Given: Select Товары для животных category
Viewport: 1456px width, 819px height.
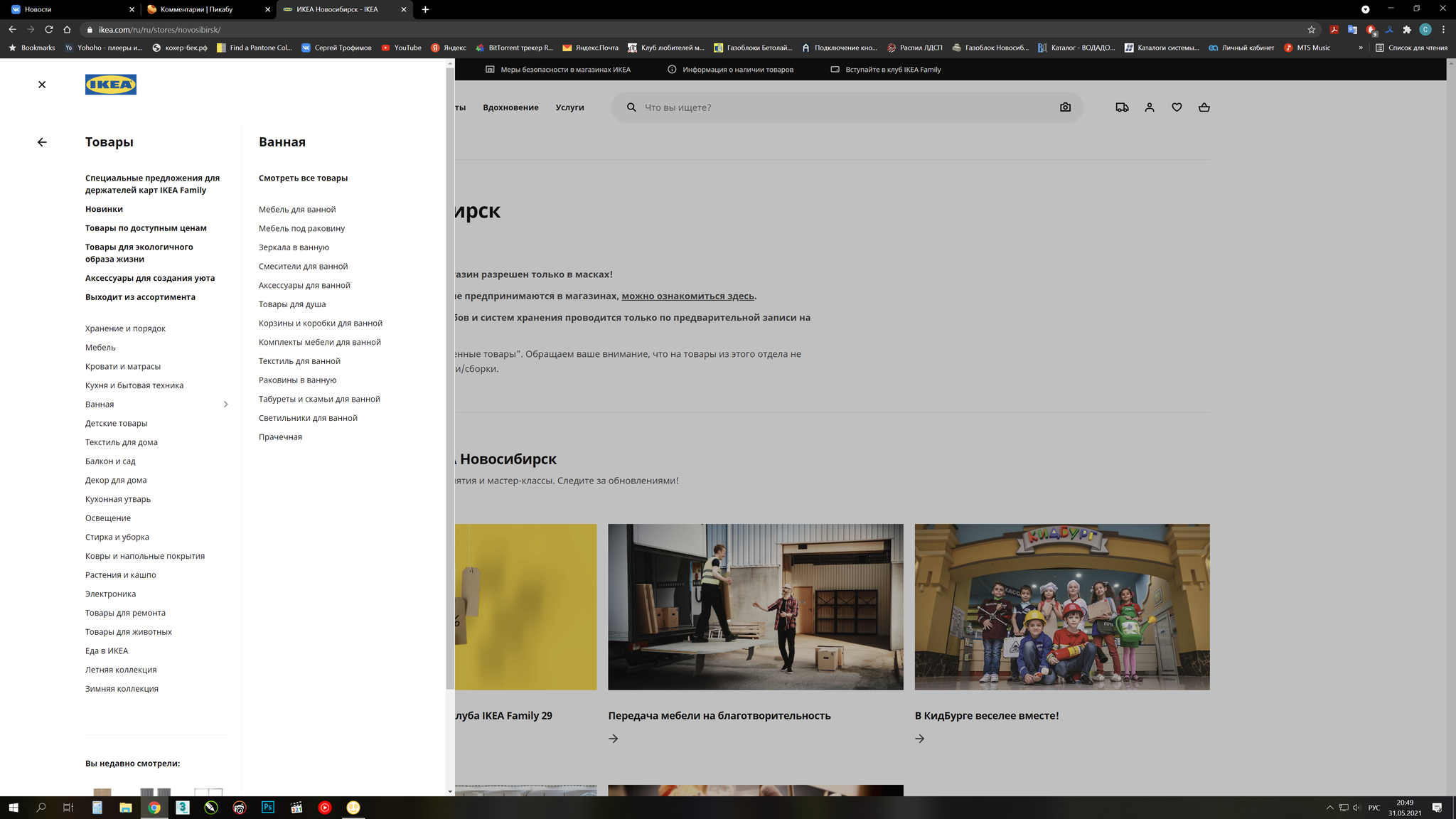Looking at the screenshot, I should 129,632.
